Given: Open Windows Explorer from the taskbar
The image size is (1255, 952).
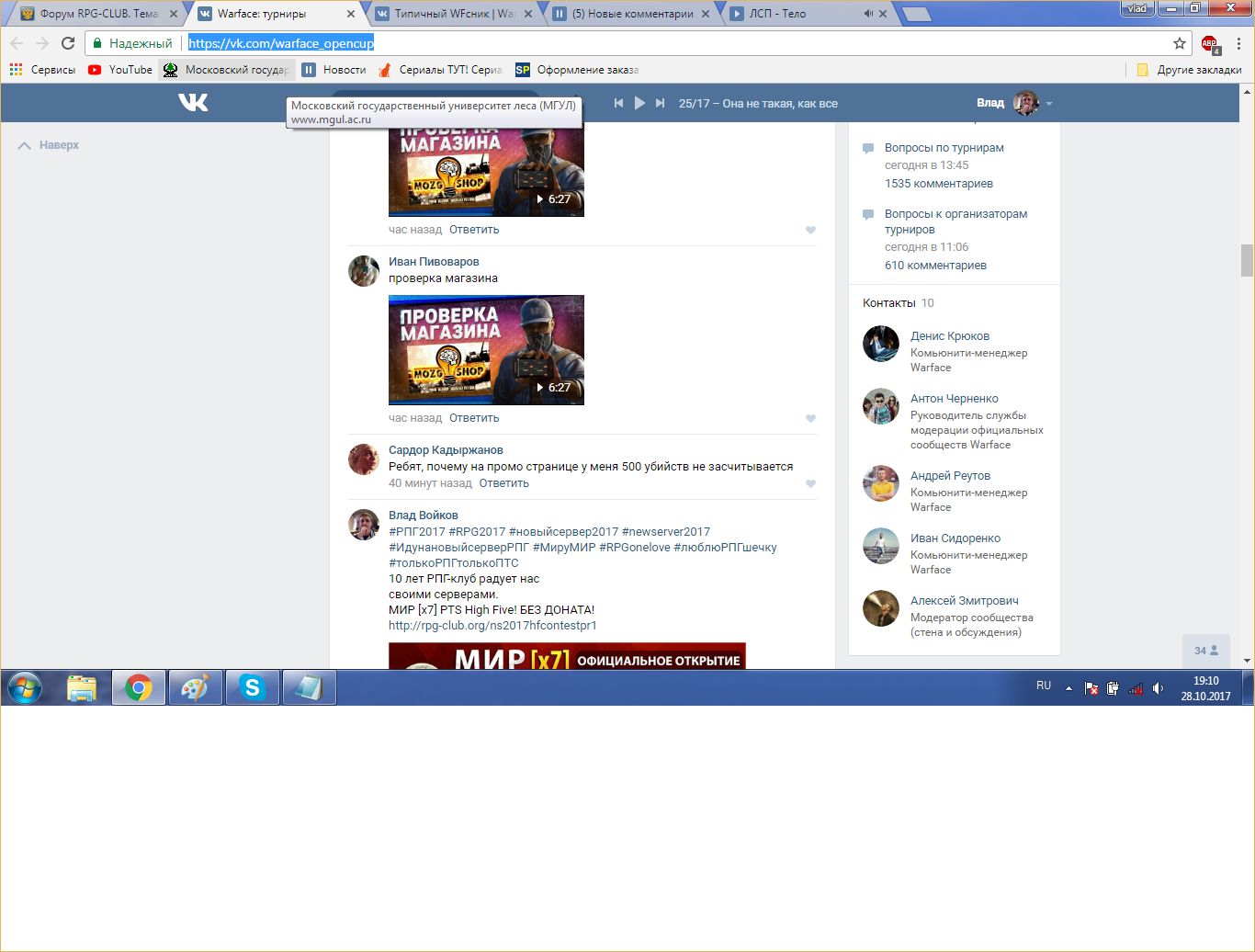Looking at the screenshot, I should [x=82, y=687].
